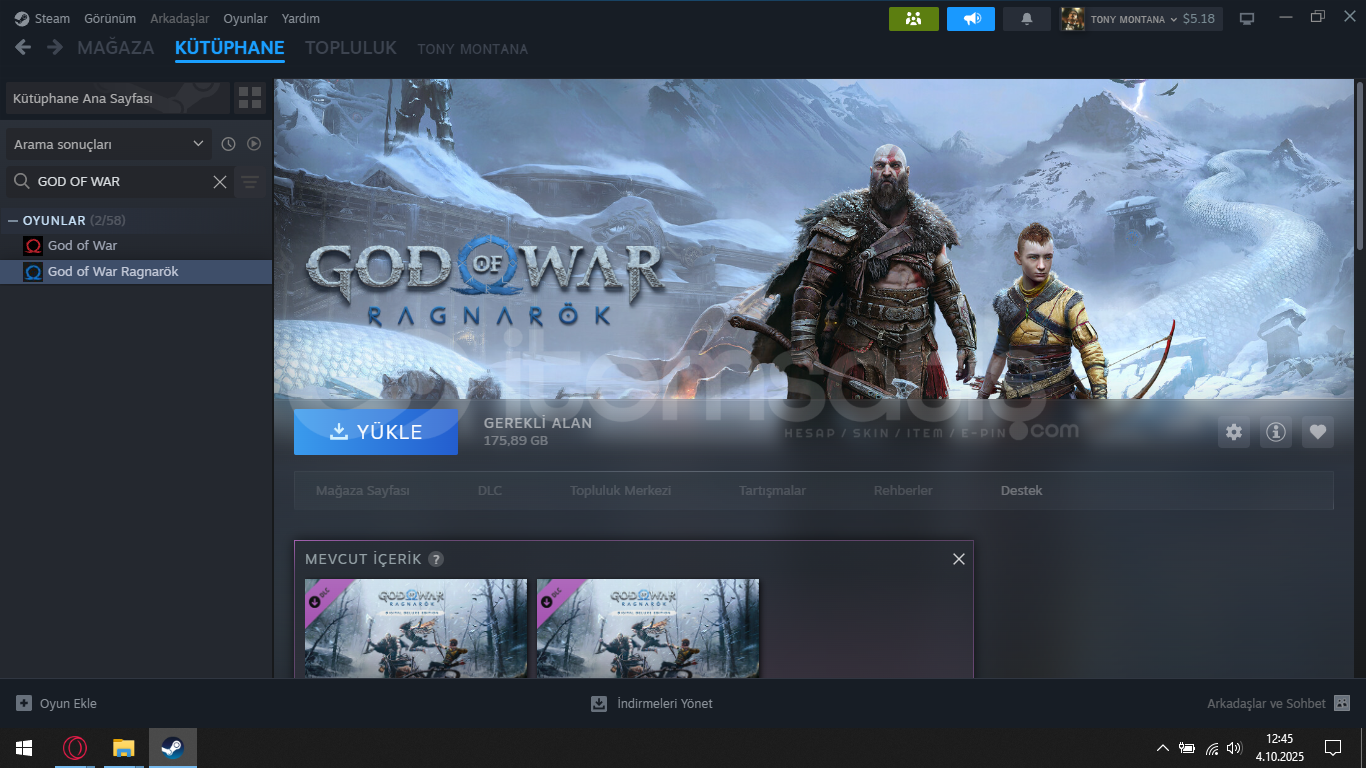This screenshot has width=1366, height=768.
Task: Click the YÜKLE install button
Action: [x=376, y=432]
